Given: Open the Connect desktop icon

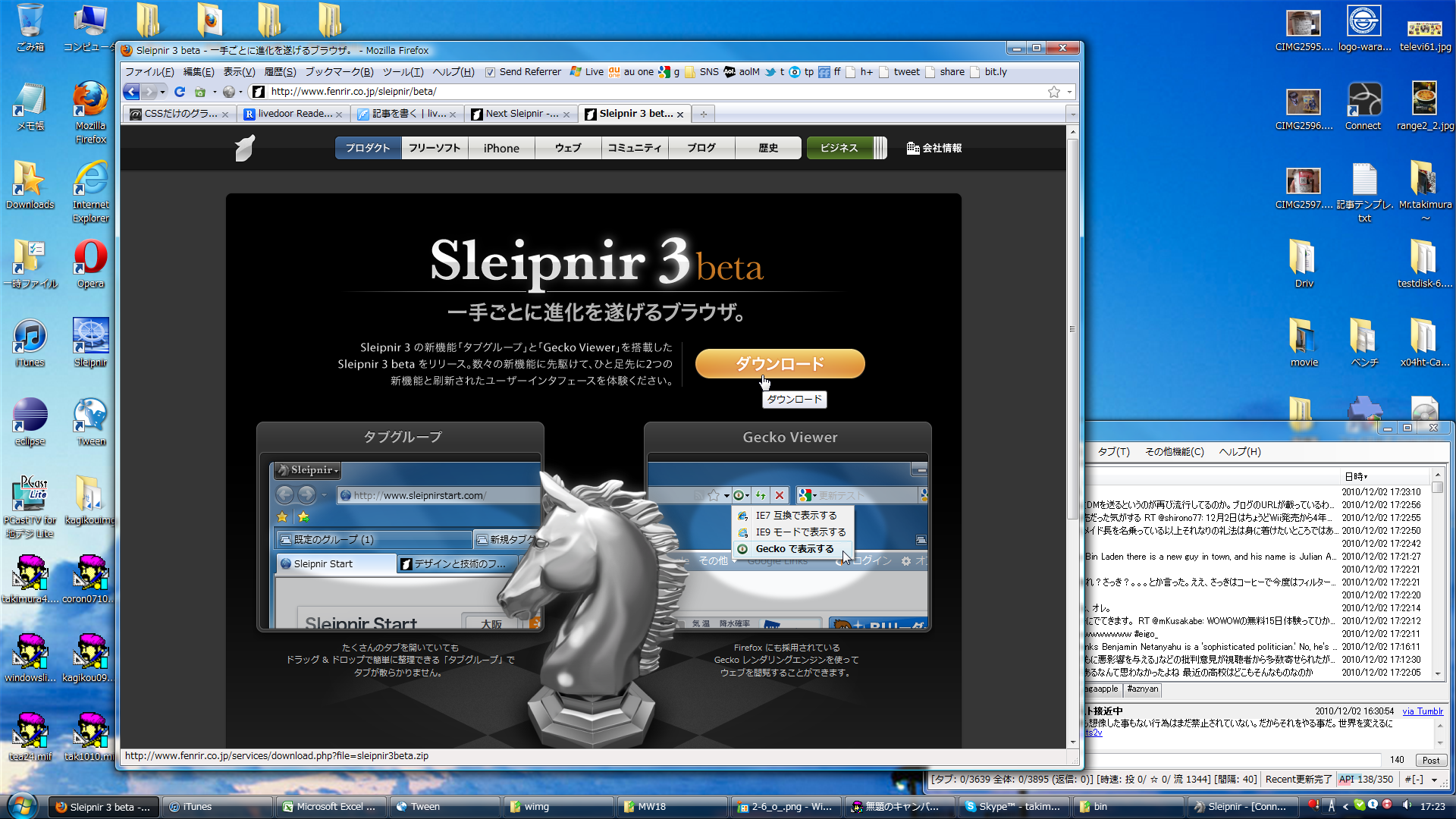Looking at the screenshot, I should [1363, 106].
